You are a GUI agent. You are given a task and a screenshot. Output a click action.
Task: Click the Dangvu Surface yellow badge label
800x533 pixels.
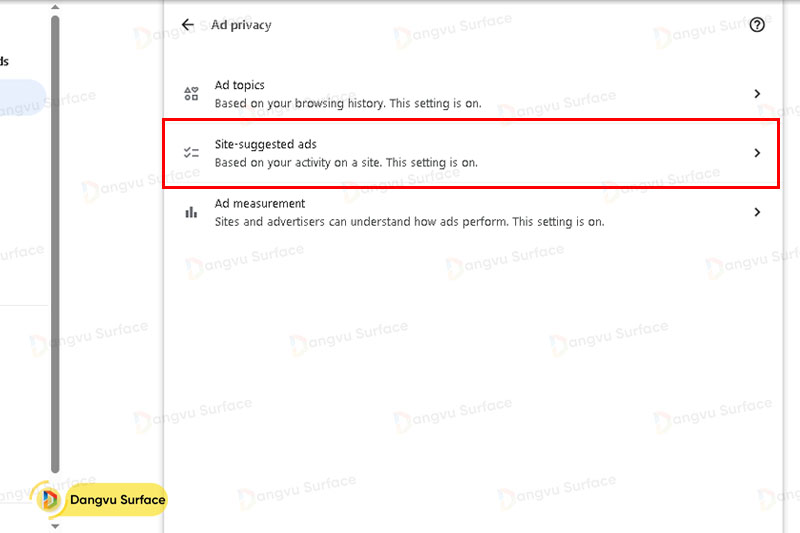[x=117, y=499]
